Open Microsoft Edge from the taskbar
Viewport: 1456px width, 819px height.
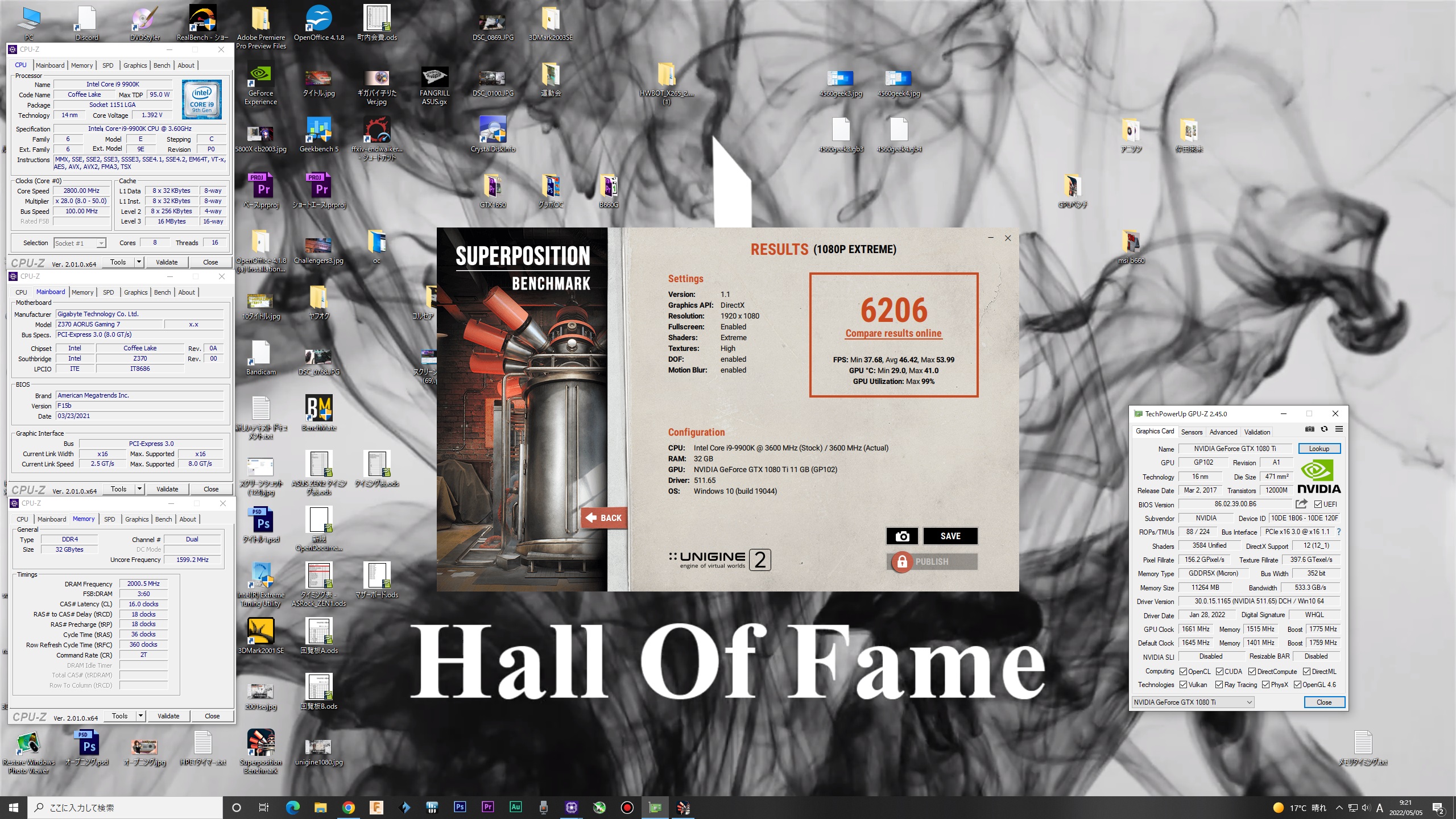(292, 807)
